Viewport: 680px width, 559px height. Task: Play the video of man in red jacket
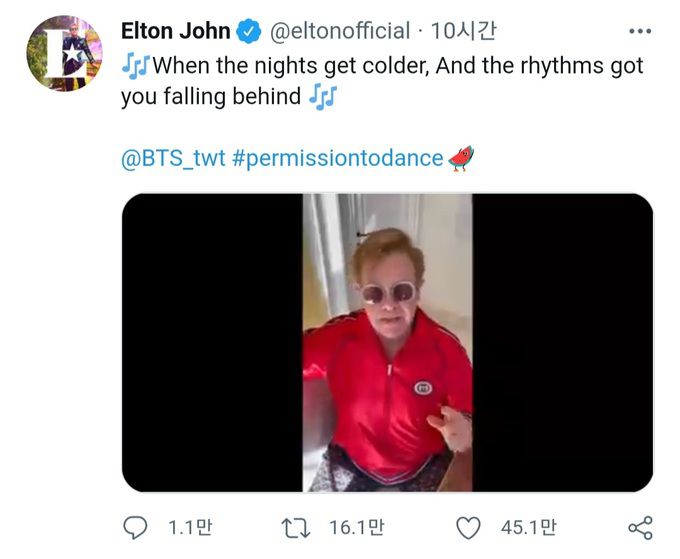click(387, 343)
